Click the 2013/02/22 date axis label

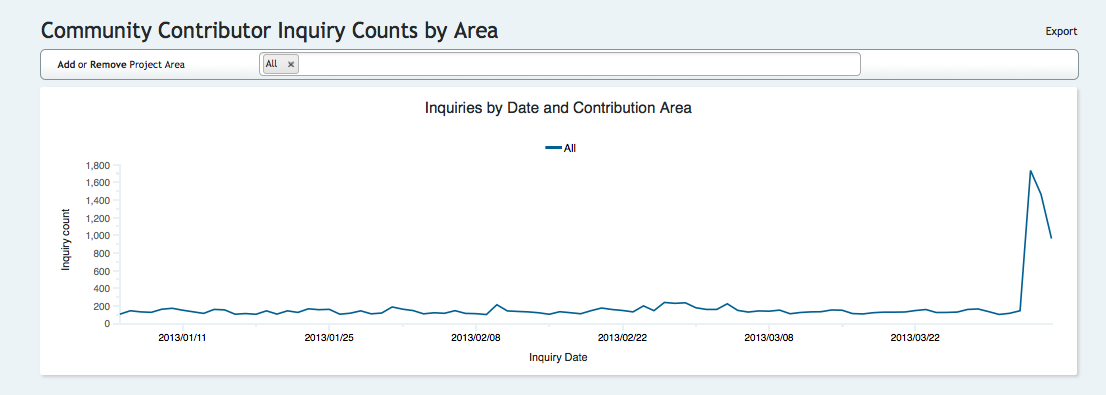622,338
